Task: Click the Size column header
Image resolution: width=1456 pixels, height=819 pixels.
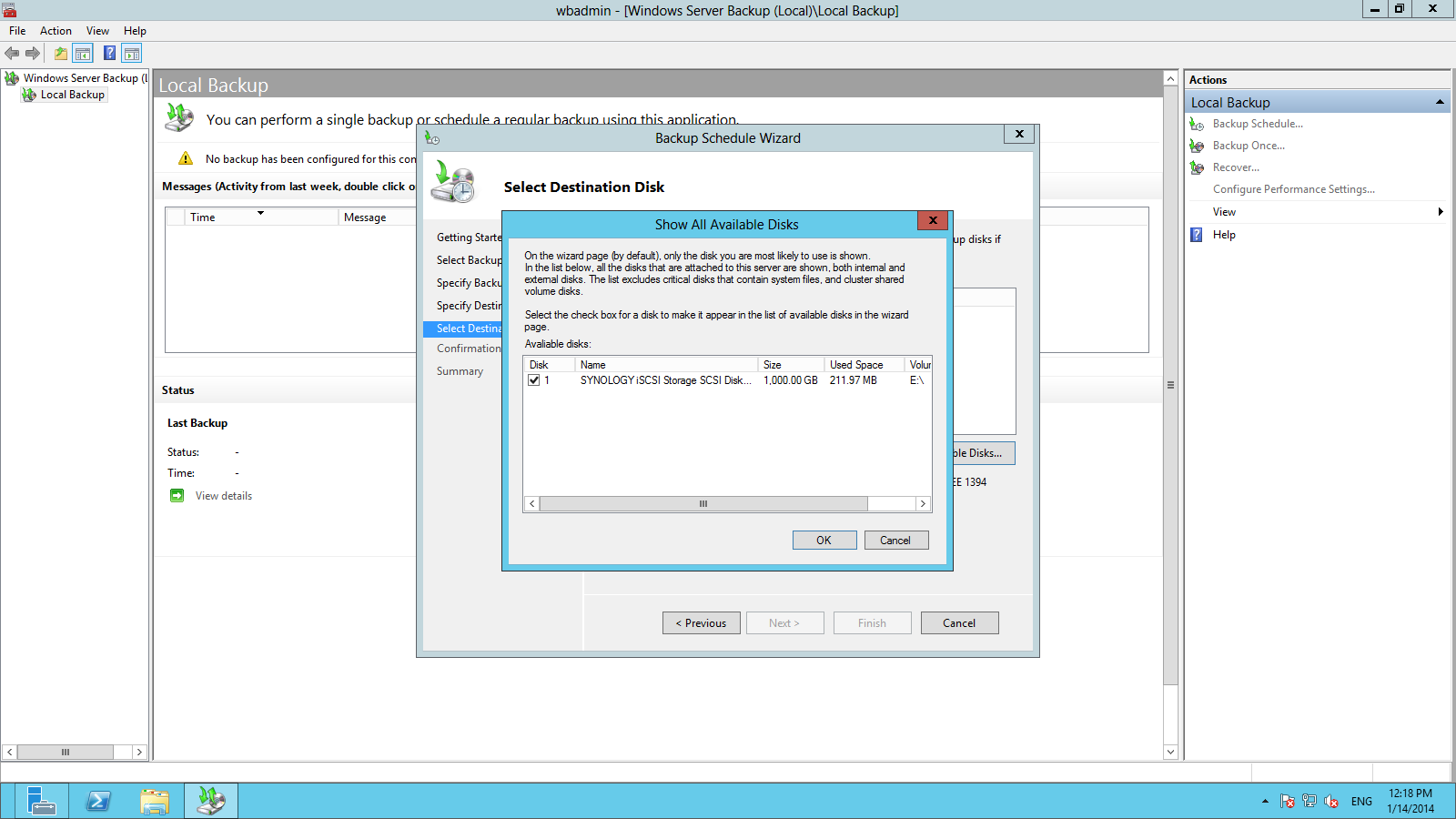Action: click(x=792, y=365)
